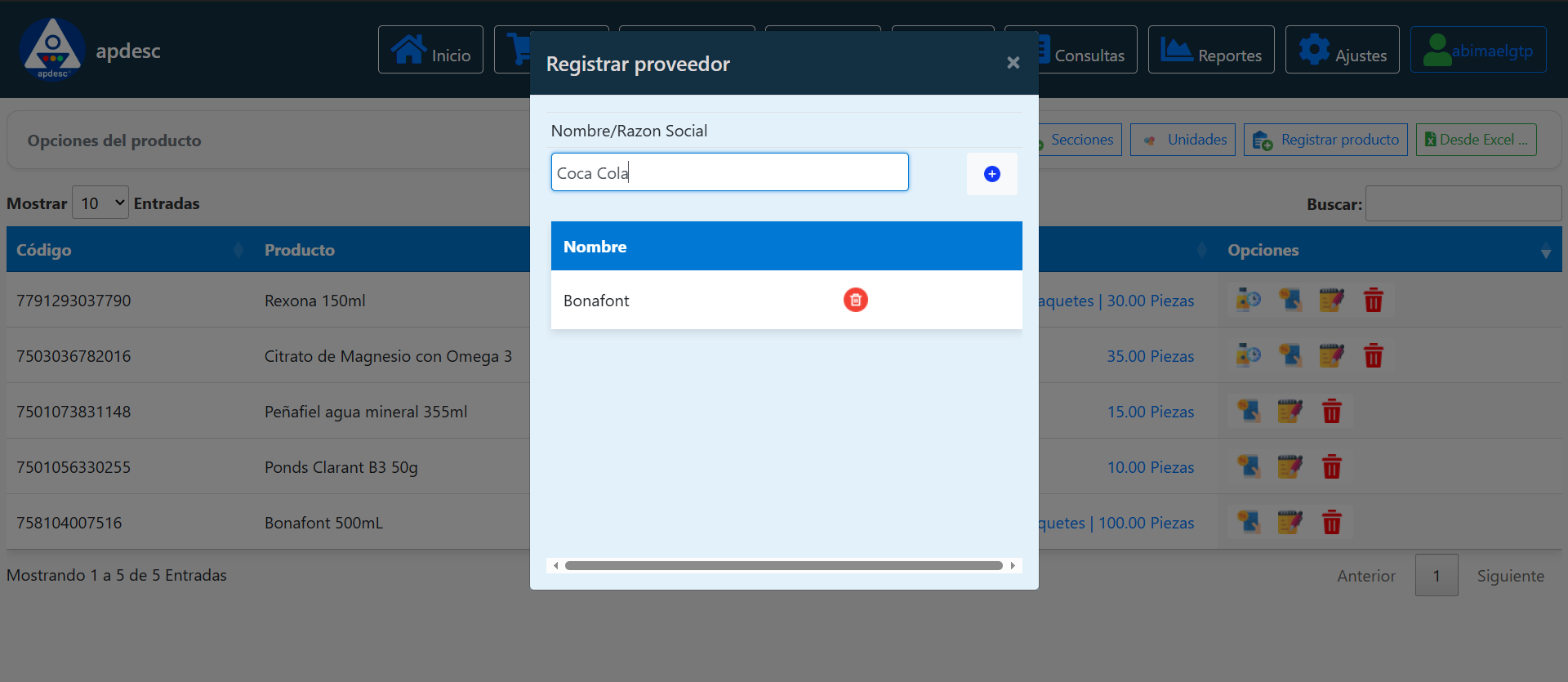Image resolution: width=1568 pixels, height=682 pixels.
Task: Focus the Nombre/Razon Social text field
Action: coord(729,172)
